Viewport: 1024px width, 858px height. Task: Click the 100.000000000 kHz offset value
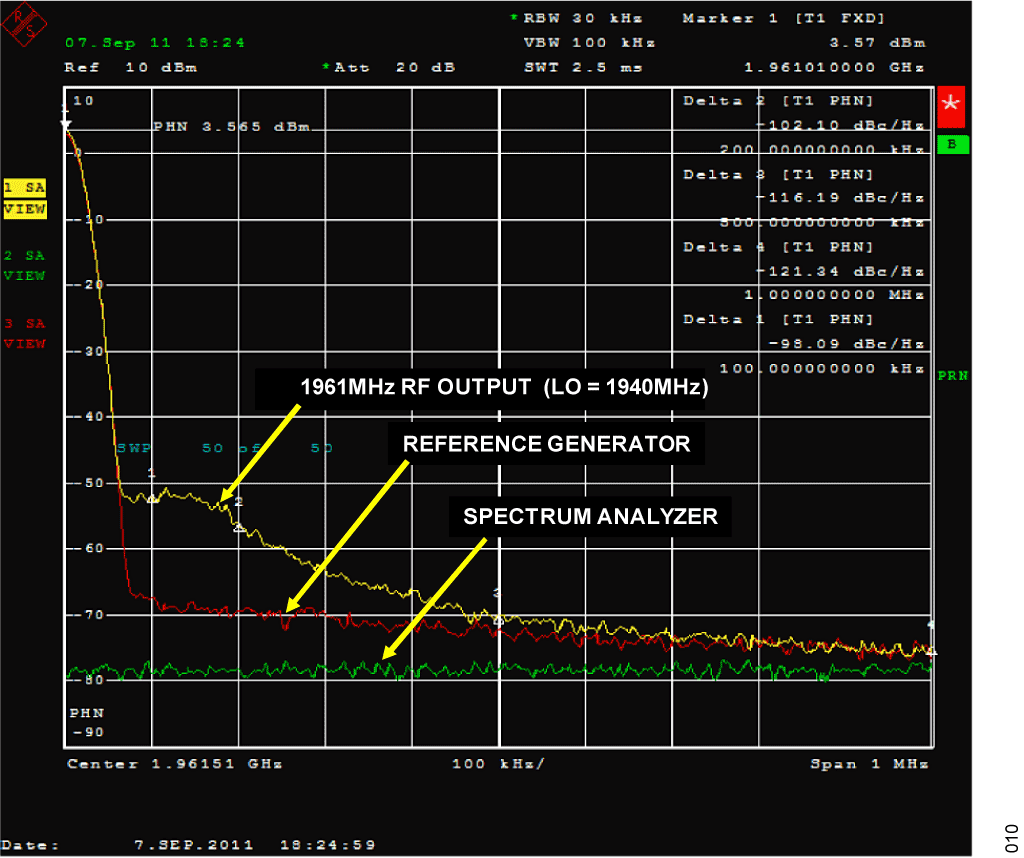pos(822,368)
